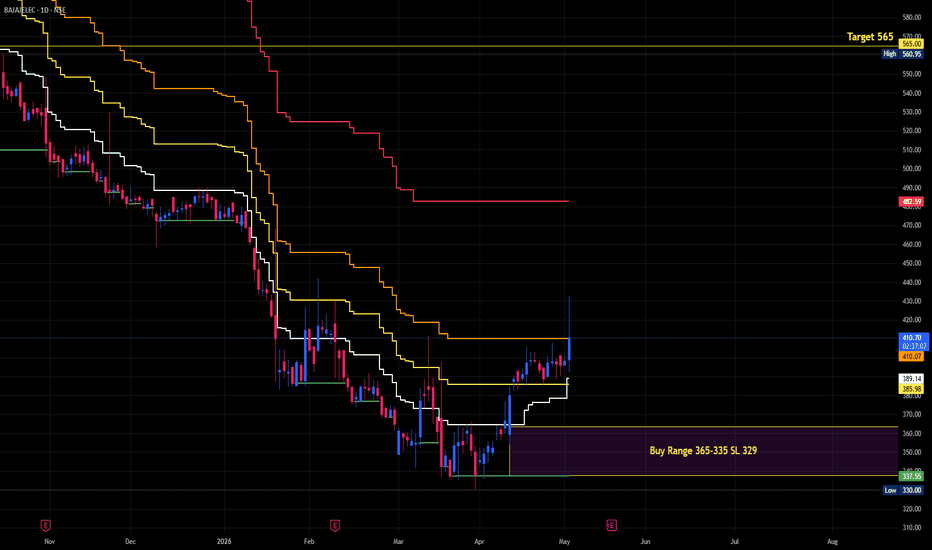The image size is (932, 550).
Task: Click the yellow 565.00 price label
Action: (x=911, y=44)
